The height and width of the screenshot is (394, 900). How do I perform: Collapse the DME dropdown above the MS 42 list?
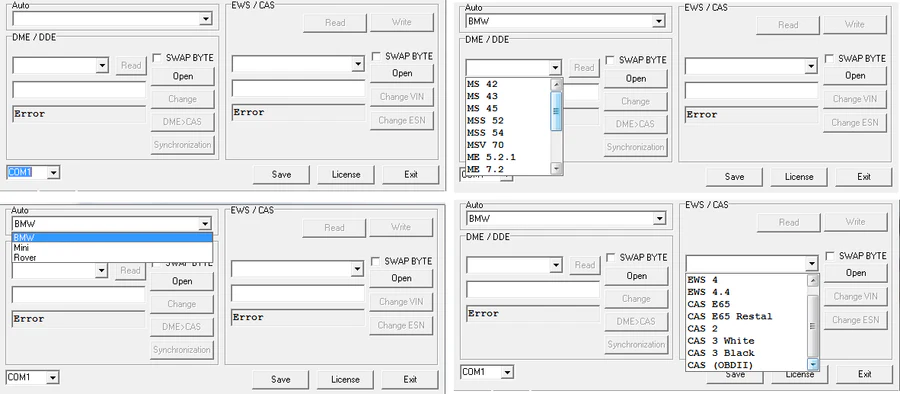pyautogui.click(x=554, y=68)
